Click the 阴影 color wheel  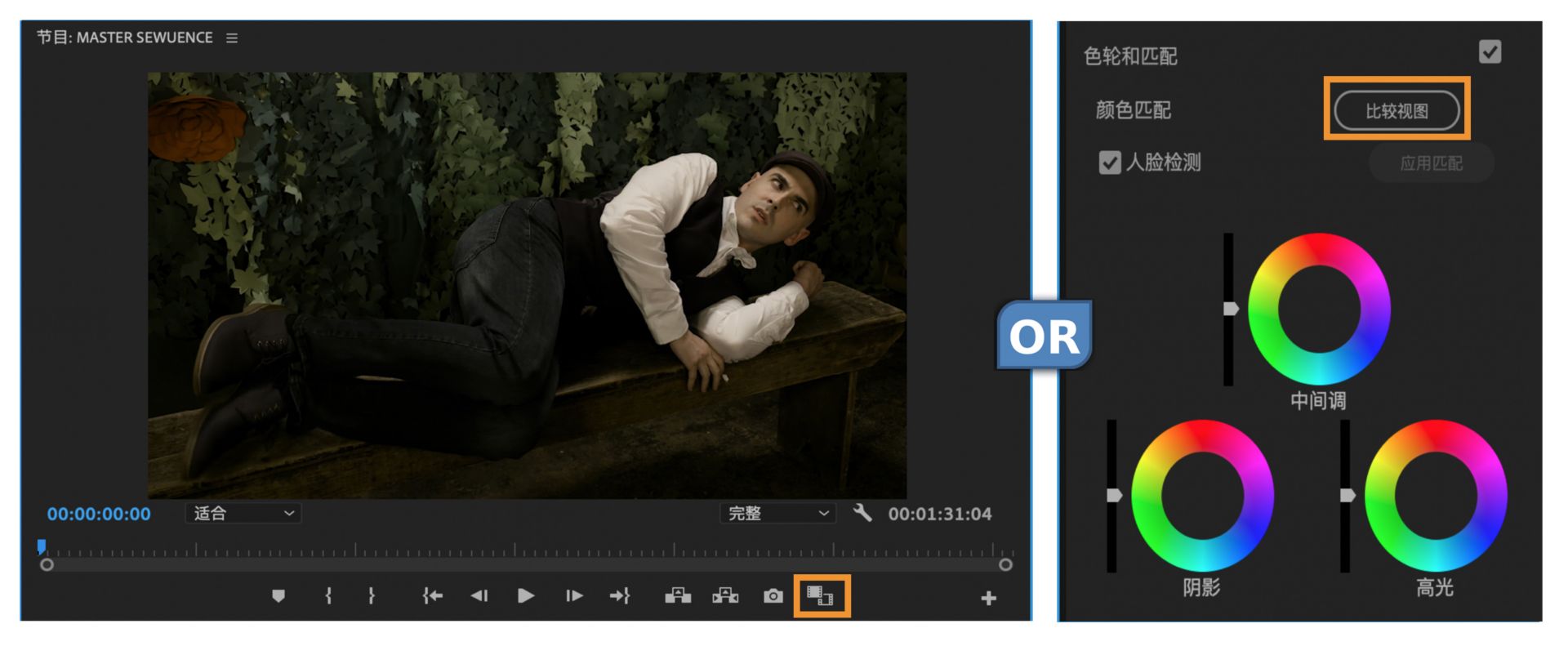(x=1202, y=495)
